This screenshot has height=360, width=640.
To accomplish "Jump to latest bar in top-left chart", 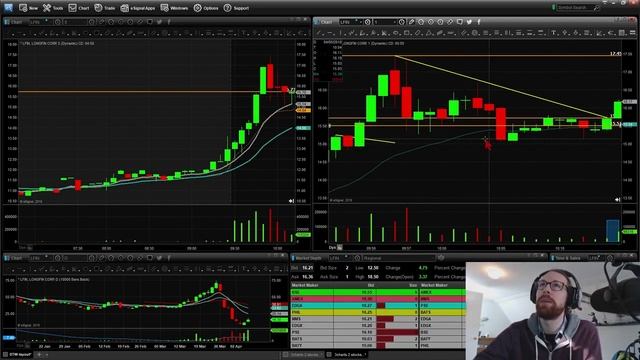I will tap(291, 201).
